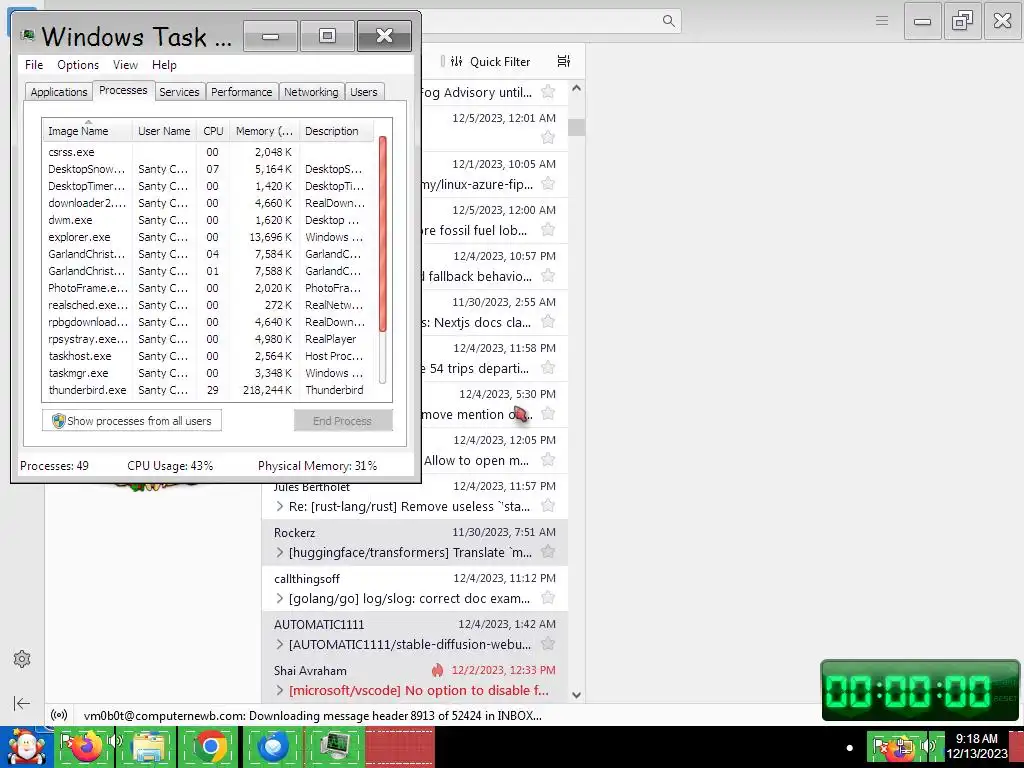Sort processes by Description column

click(336, 131)
